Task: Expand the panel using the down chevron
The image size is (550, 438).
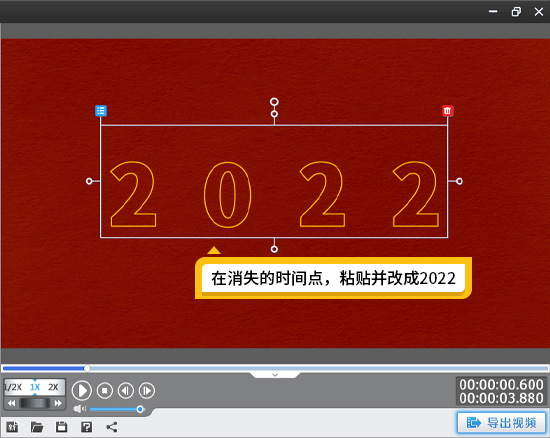Action: coord(275,375)
